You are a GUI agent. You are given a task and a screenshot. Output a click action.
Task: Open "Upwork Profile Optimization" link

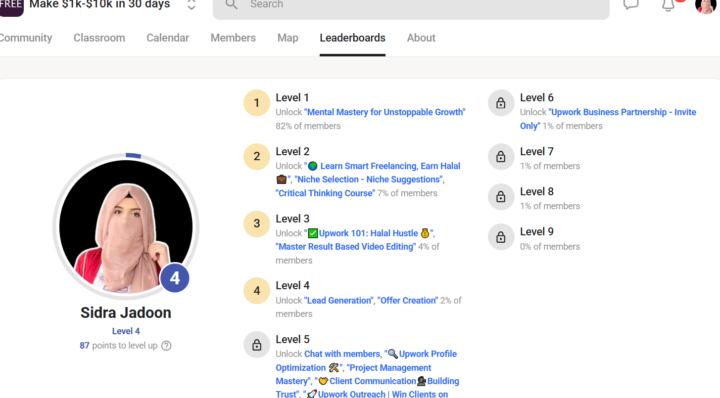click(x=366, y=361)
